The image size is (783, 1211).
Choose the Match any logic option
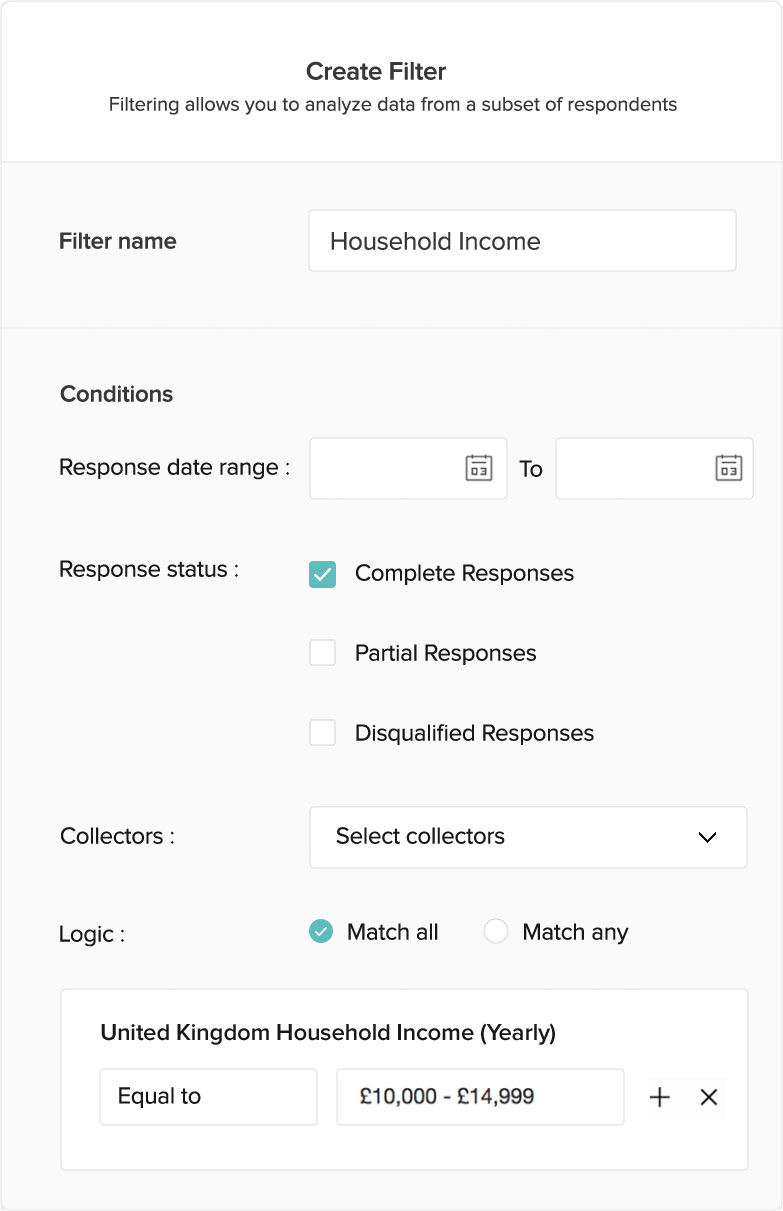[496, 932]
